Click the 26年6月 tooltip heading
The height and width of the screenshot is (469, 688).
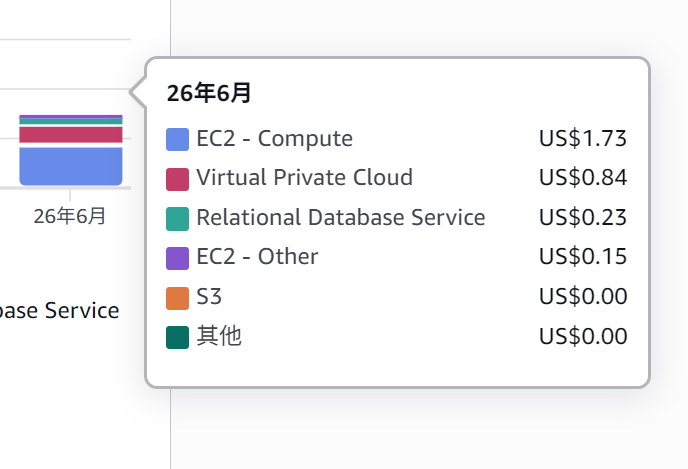pyautogui.click(x=209, y=93)
